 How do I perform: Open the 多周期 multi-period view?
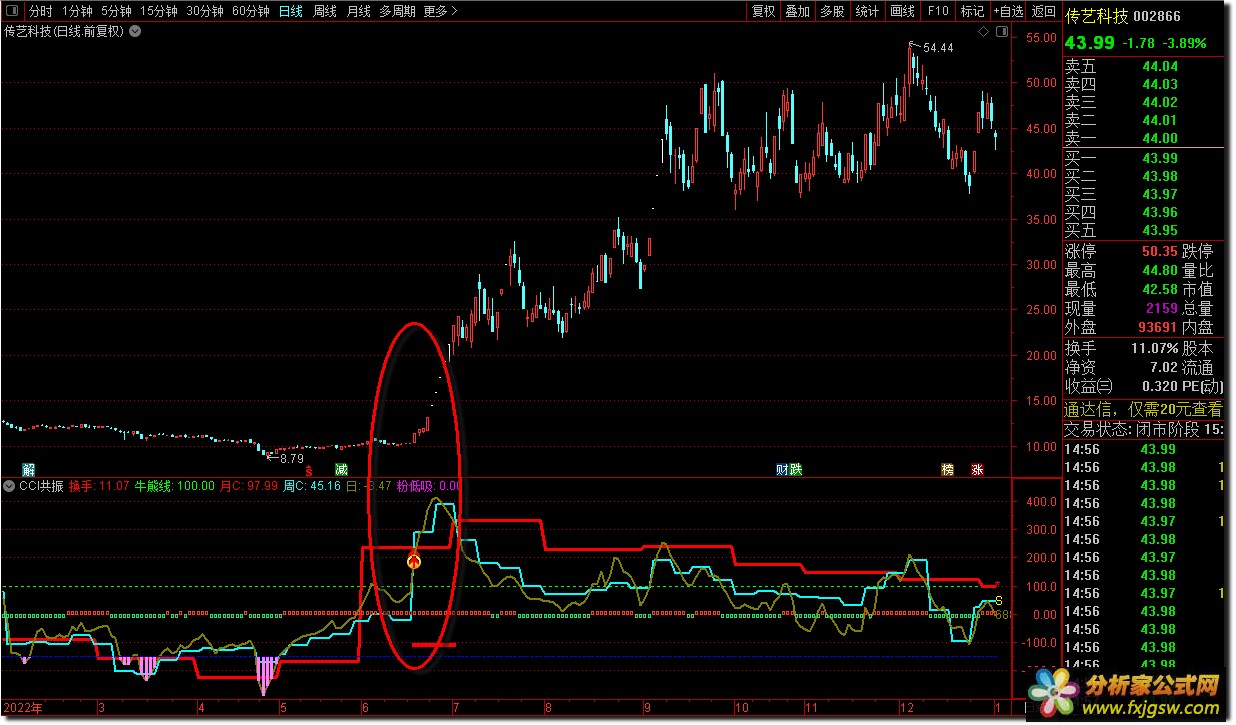pyautogui.click(x=397, y=11)
